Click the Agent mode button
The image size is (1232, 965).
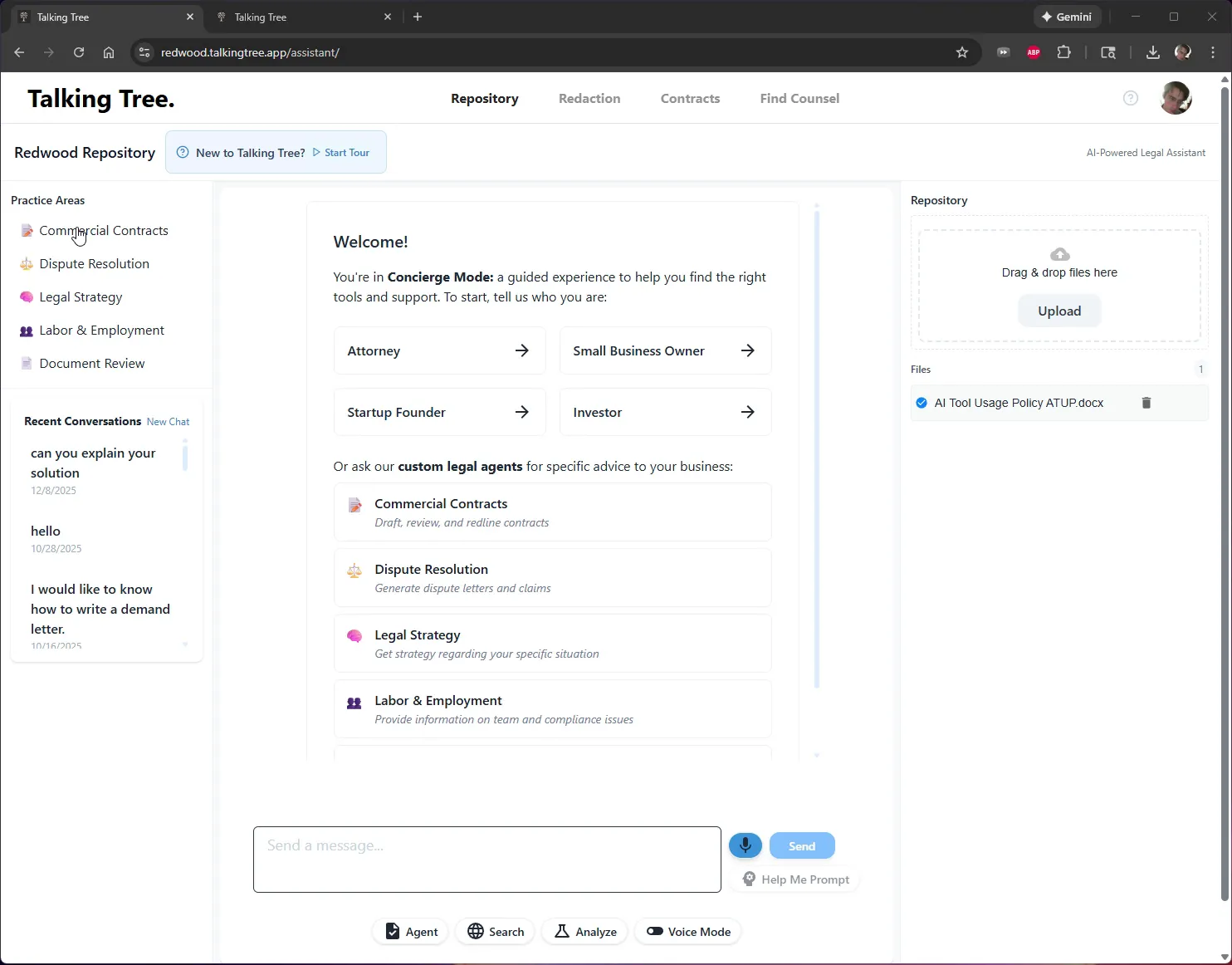tap(411, 932)
